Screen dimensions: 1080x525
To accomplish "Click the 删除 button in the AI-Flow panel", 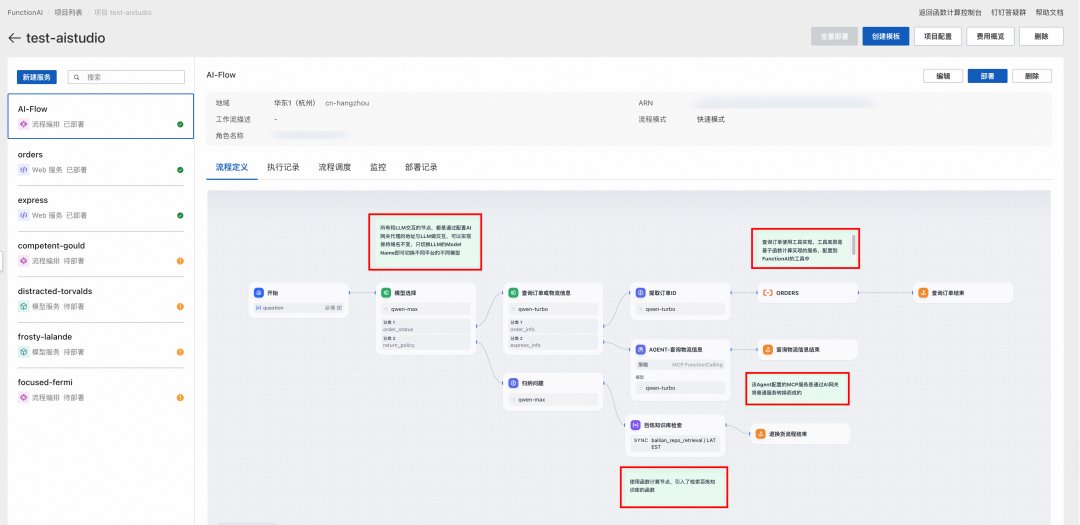I will [1032, 76].
